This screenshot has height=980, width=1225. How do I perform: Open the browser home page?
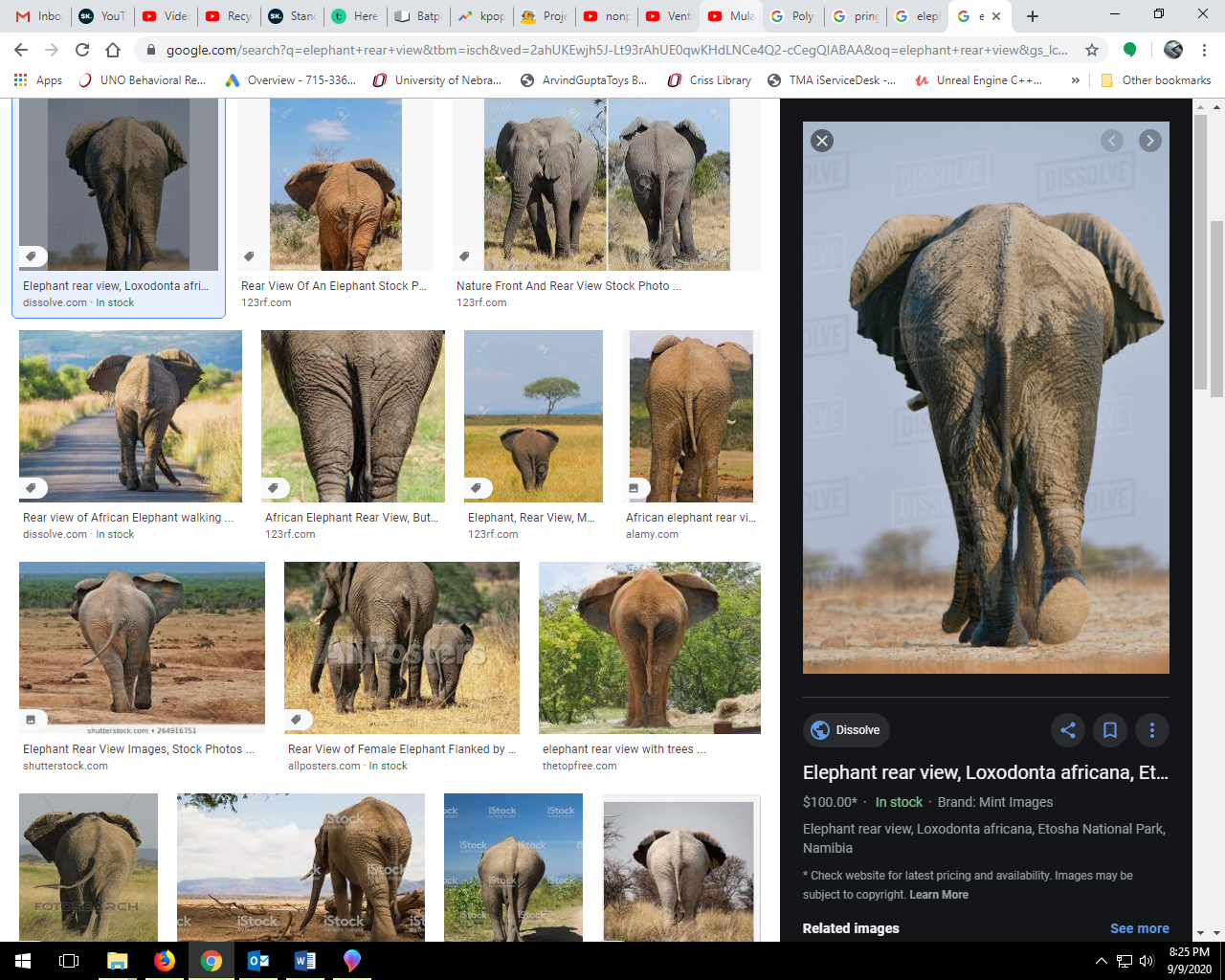[x=113, y=50]
